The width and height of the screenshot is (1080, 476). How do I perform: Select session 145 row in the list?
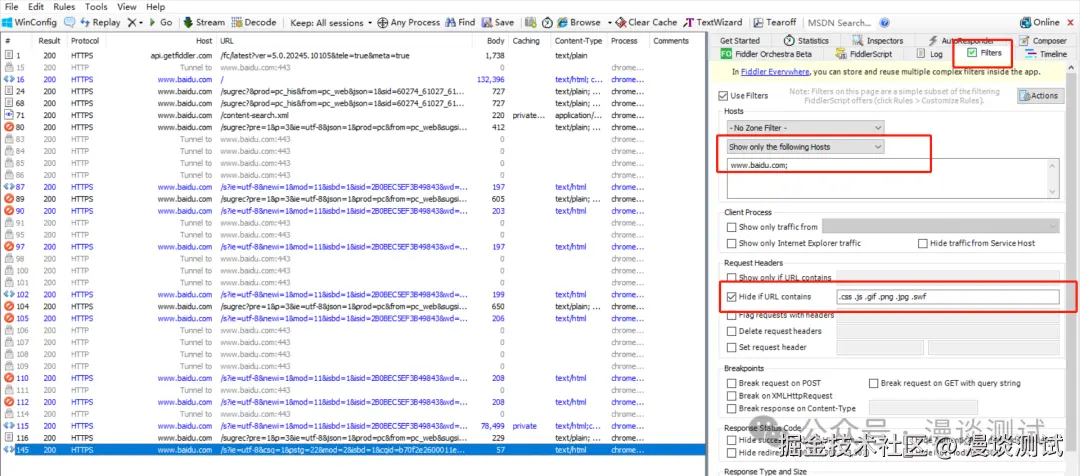pyautogui.click(x=353, y=450)
